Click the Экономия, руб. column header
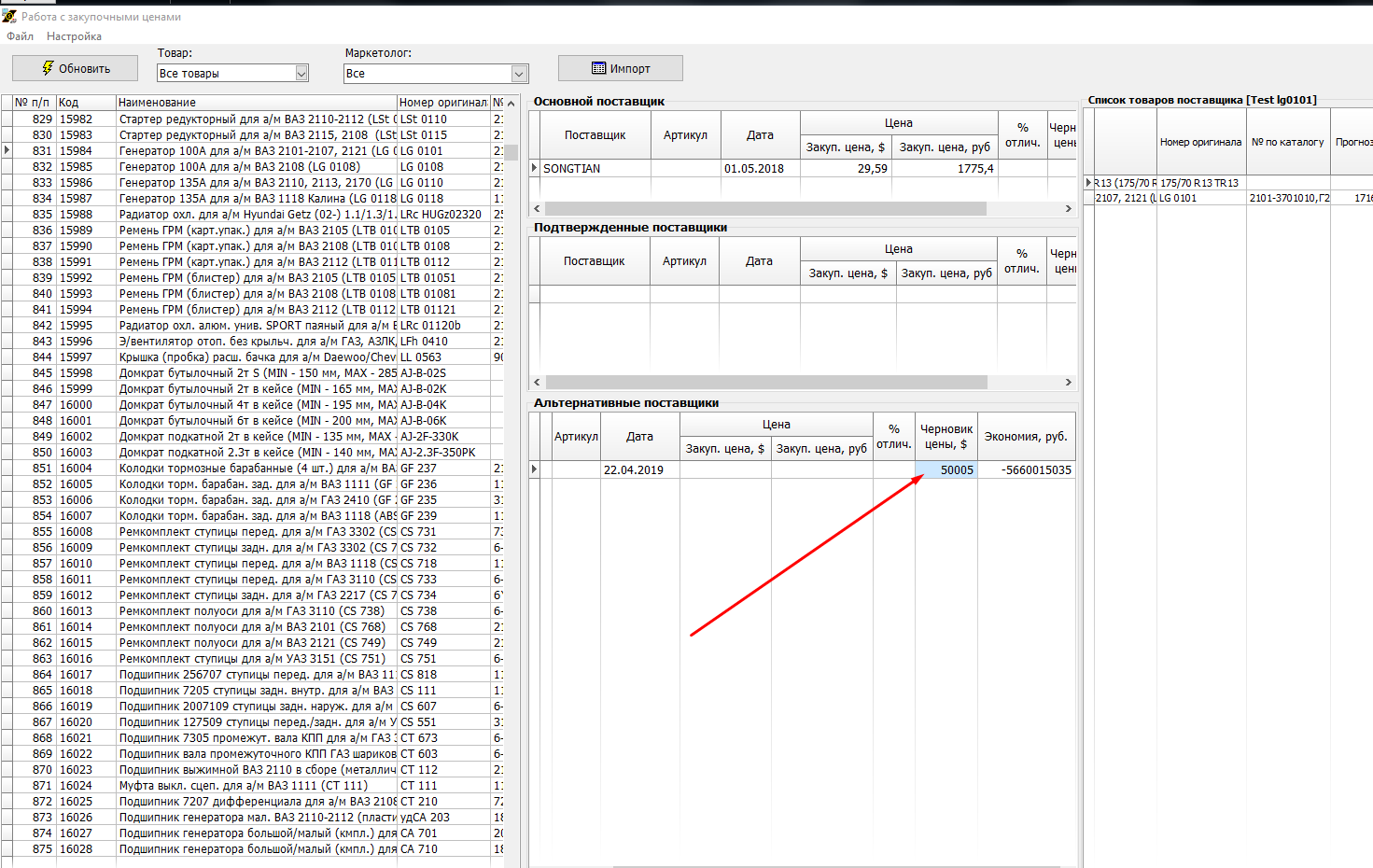The height and width of the screenshot is (868, 1373). point(1026,436)
